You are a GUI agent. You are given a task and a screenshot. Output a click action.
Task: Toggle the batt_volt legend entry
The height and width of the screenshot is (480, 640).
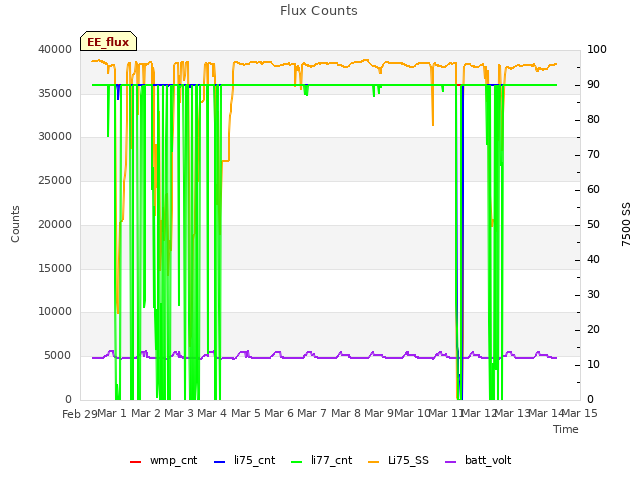[478, 460]
